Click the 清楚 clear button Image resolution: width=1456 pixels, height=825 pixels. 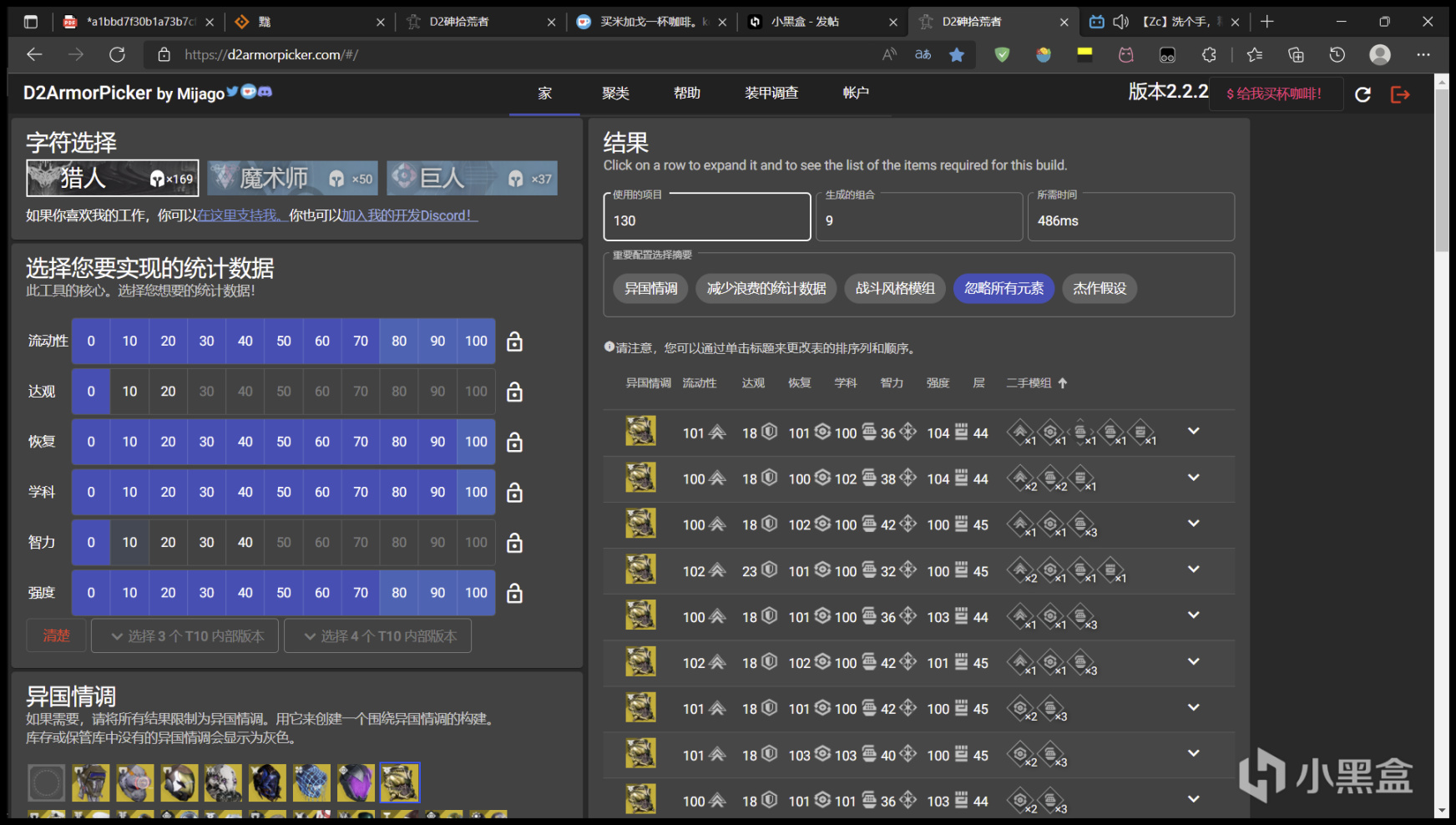click(56, 635)
